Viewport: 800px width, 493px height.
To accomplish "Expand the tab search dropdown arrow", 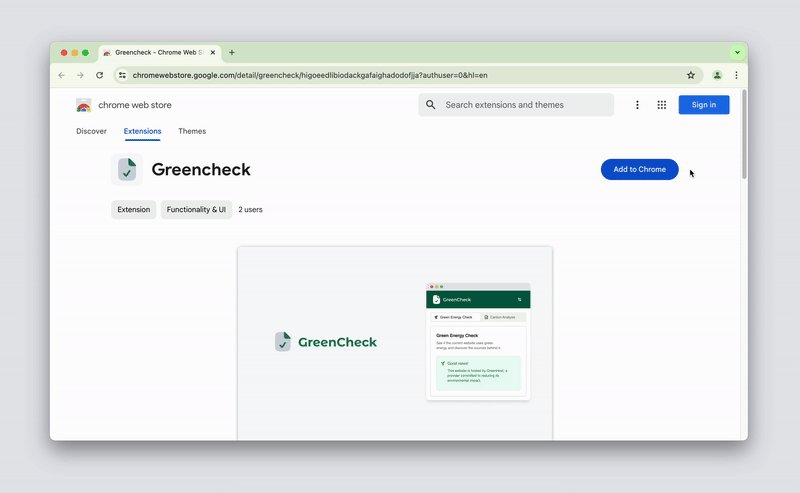I will click(737, 52).
